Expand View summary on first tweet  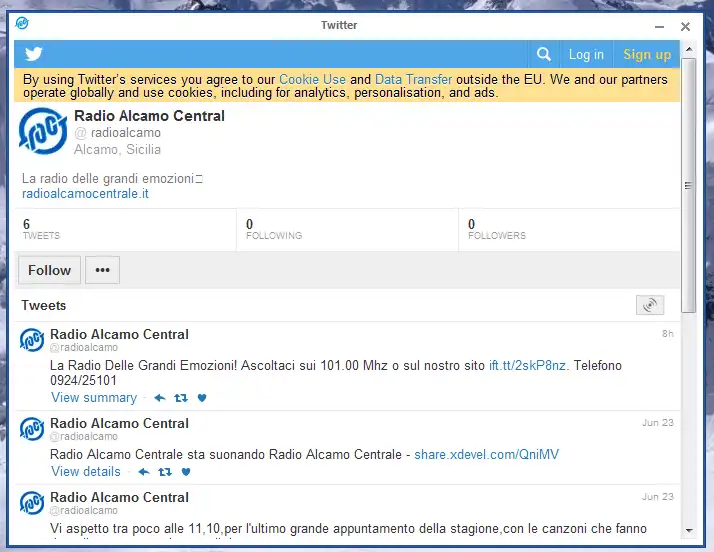[x=94, y=398]
